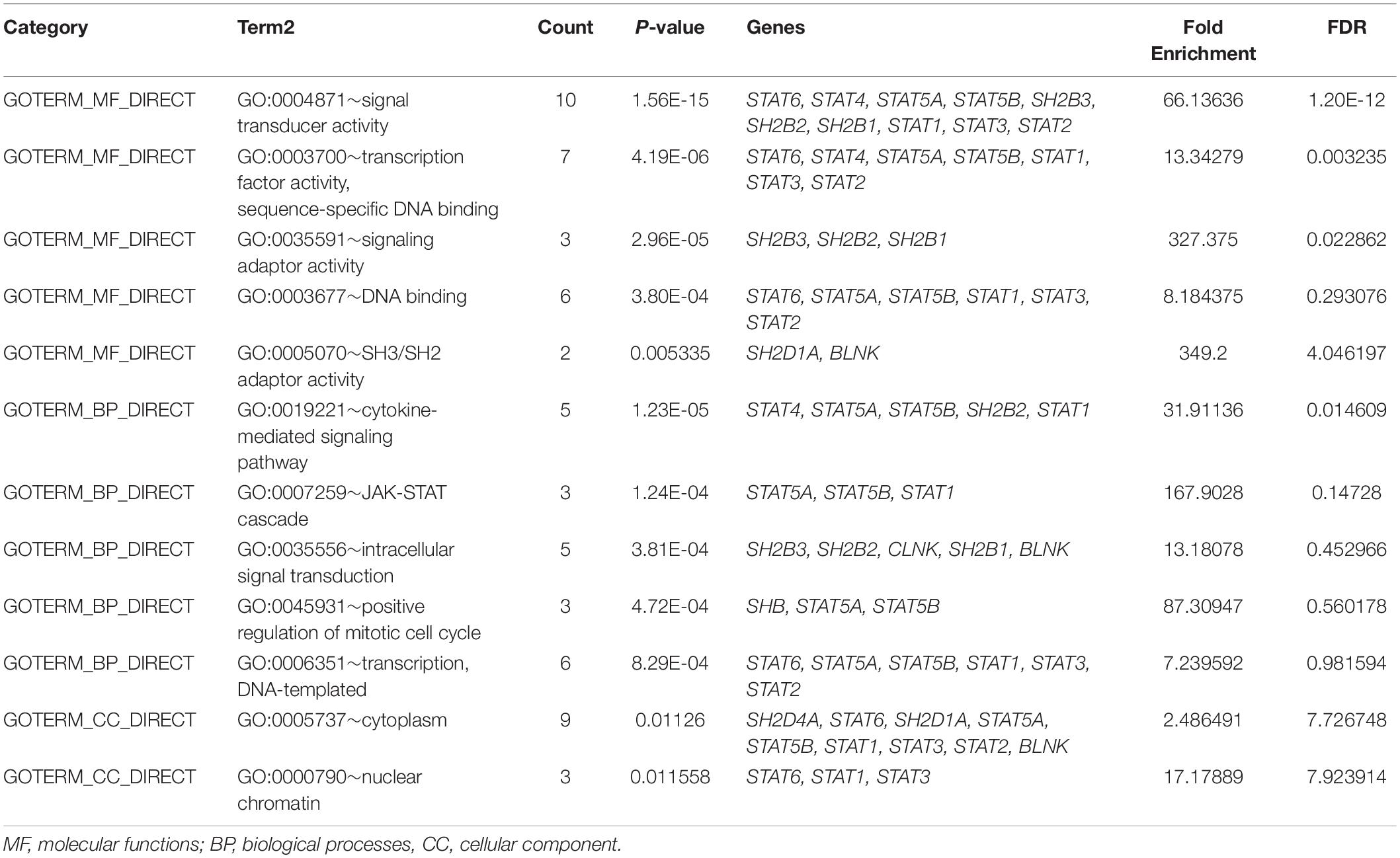The image size is (1400, 858).
Task: Select term GO:0007259 JAK-STAT cascade
Action: 342,506
